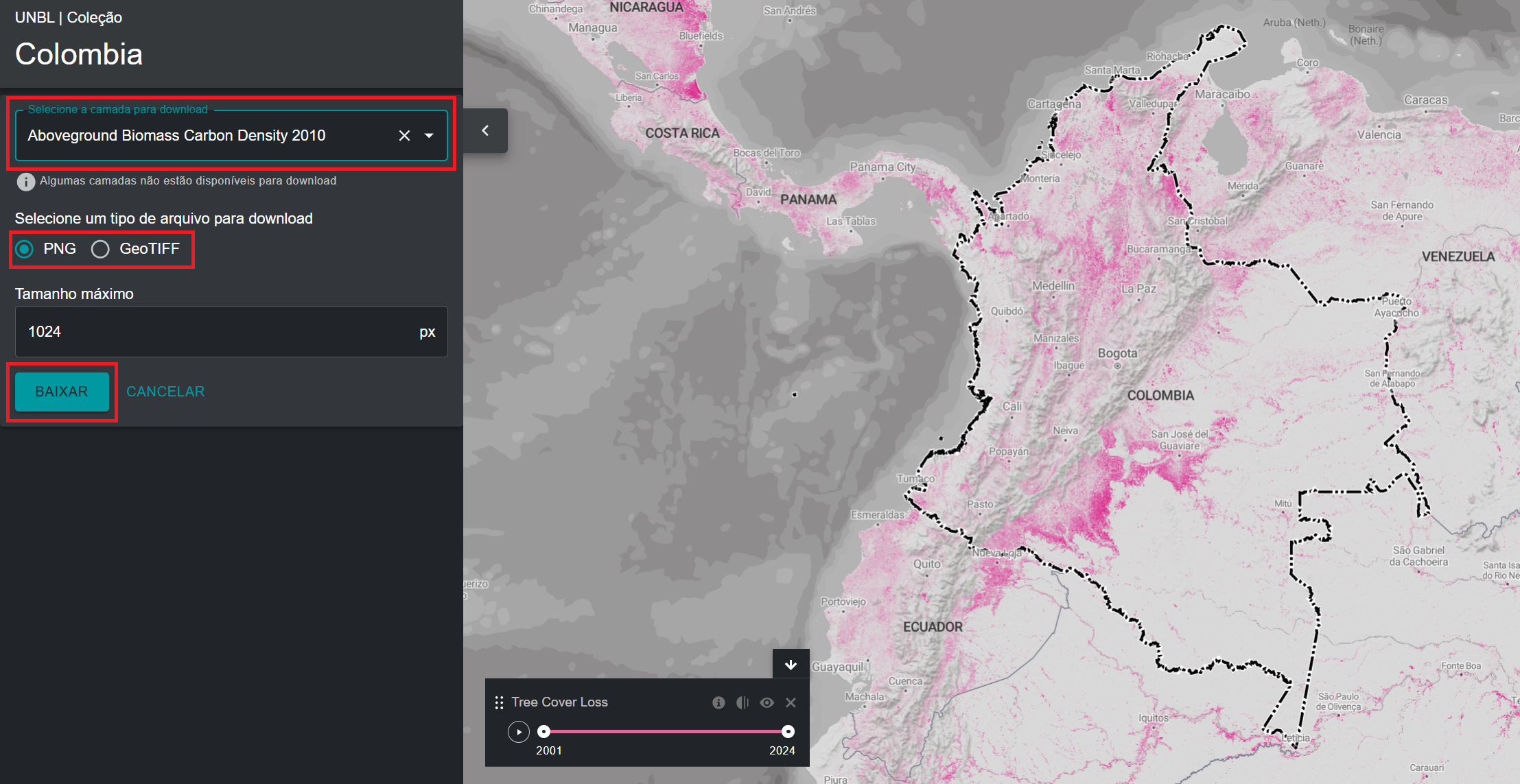Click CANCELAR to cancel download

pyautogui.click(x=165, y=392)
